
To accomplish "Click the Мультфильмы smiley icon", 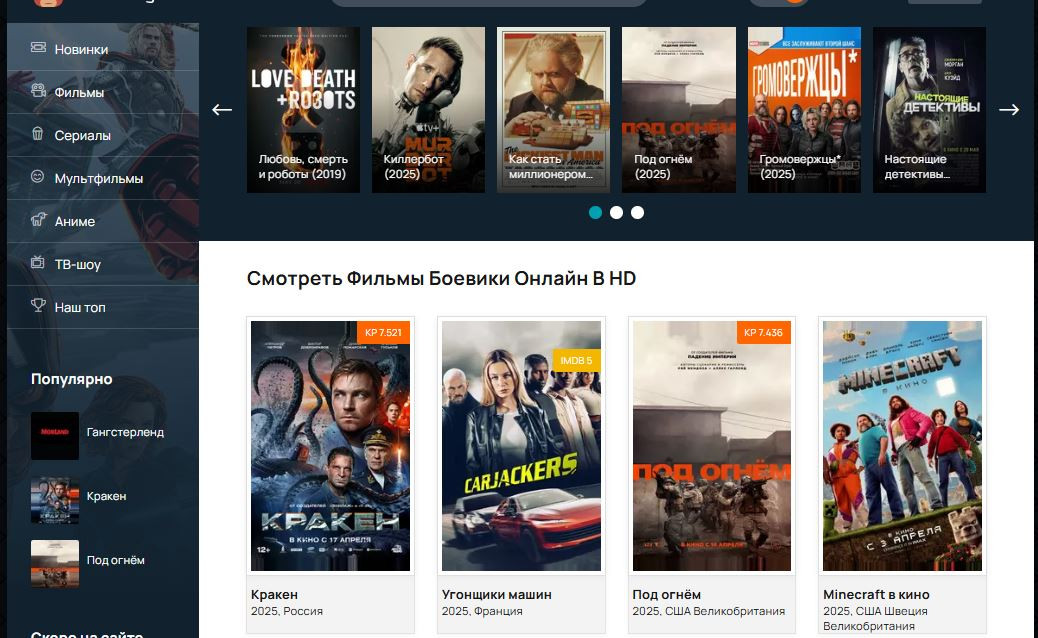I will point(38,177).
